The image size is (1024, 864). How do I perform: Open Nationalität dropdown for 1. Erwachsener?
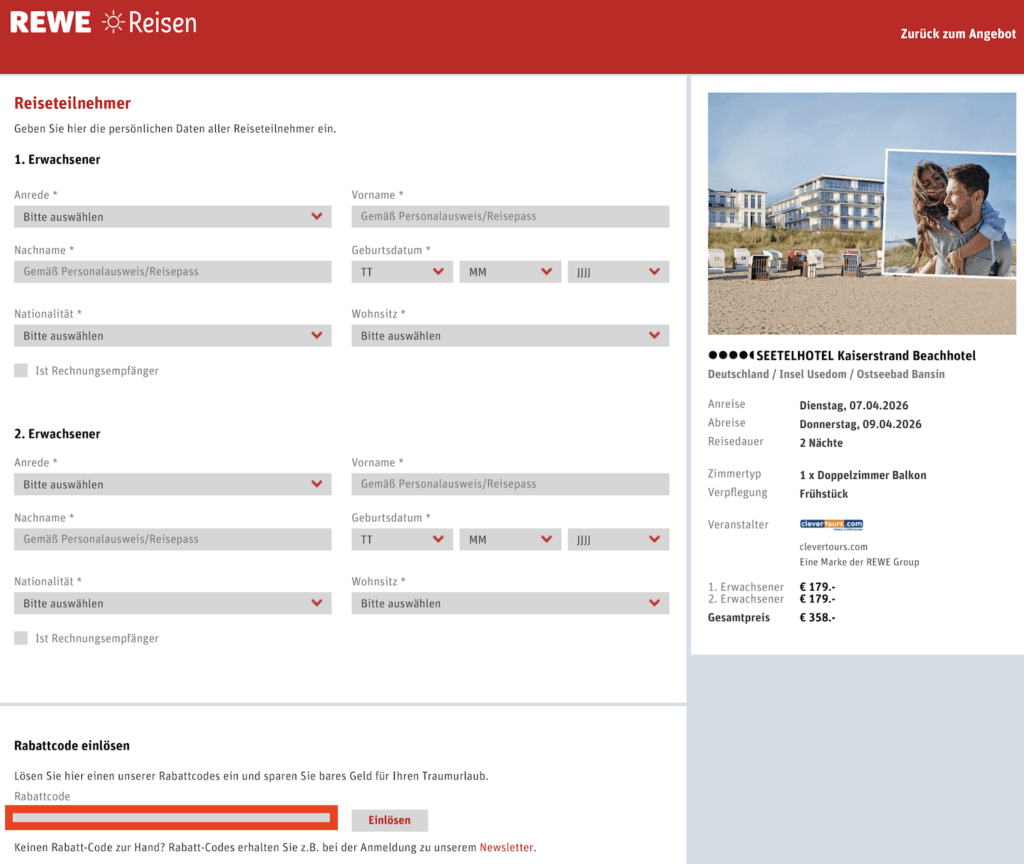click(x=172, y=336)
